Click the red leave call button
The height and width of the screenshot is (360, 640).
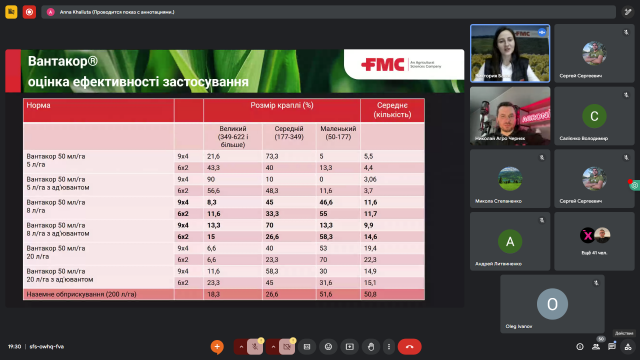tap(409, 347)
